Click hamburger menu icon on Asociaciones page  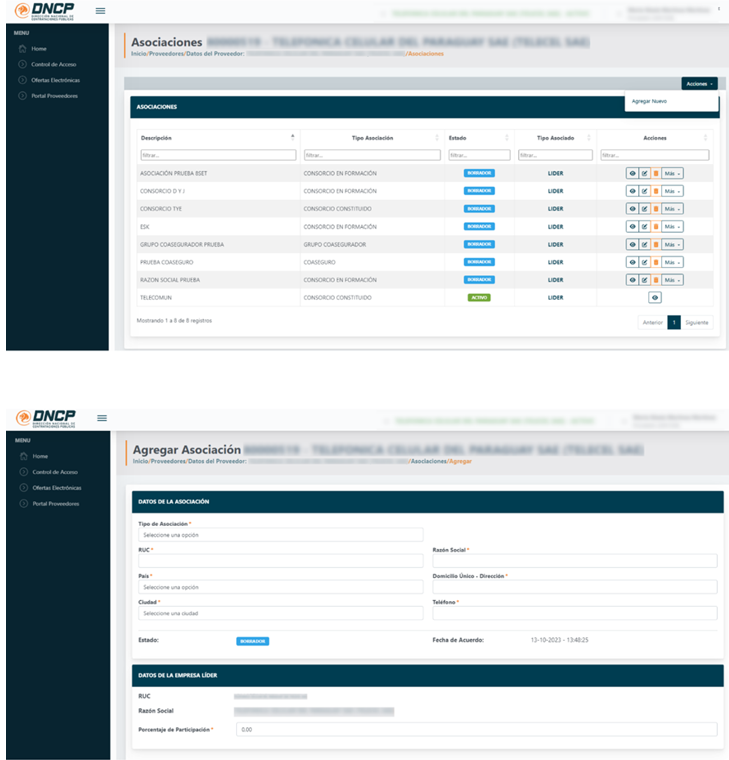pyautogui.click(x=100, y=10)
